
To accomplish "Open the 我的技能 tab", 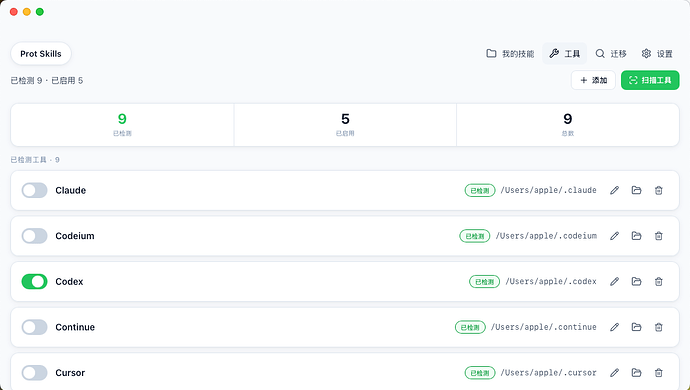I will 510,54.
